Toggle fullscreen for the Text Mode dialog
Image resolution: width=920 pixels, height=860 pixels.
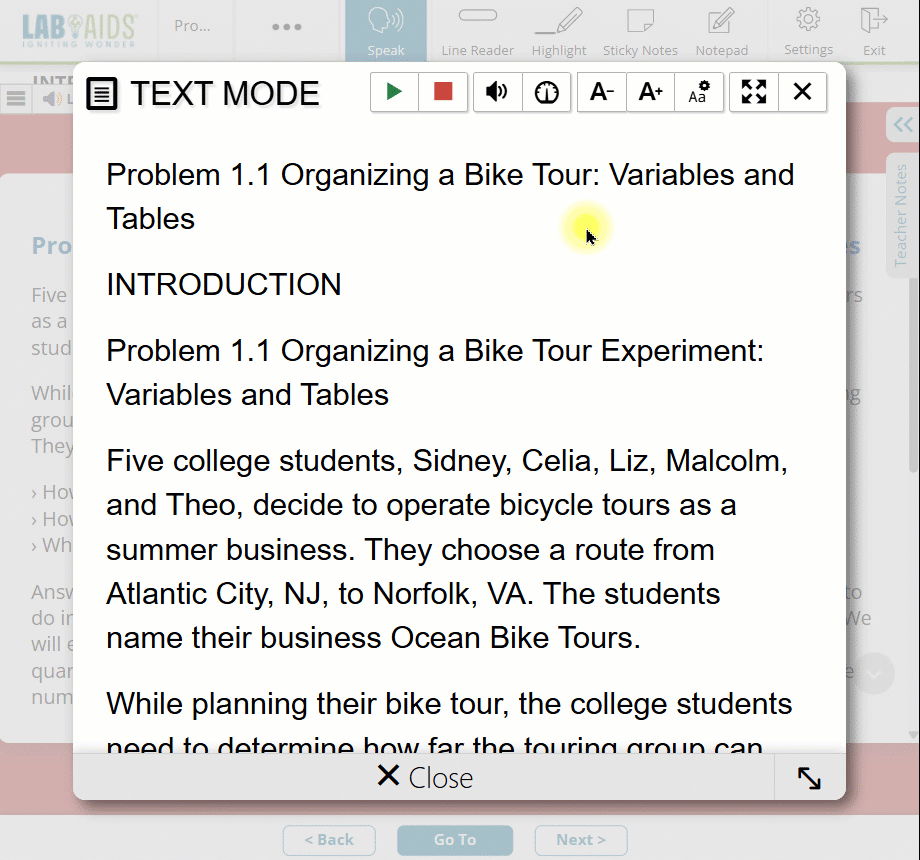point(754,92)
